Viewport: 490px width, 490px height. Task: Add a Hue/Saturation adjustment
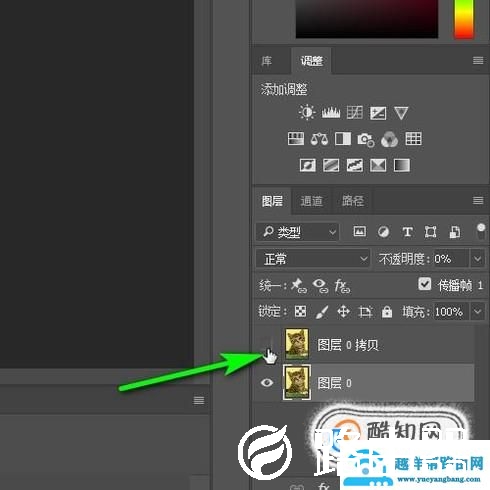click(296, 139)
